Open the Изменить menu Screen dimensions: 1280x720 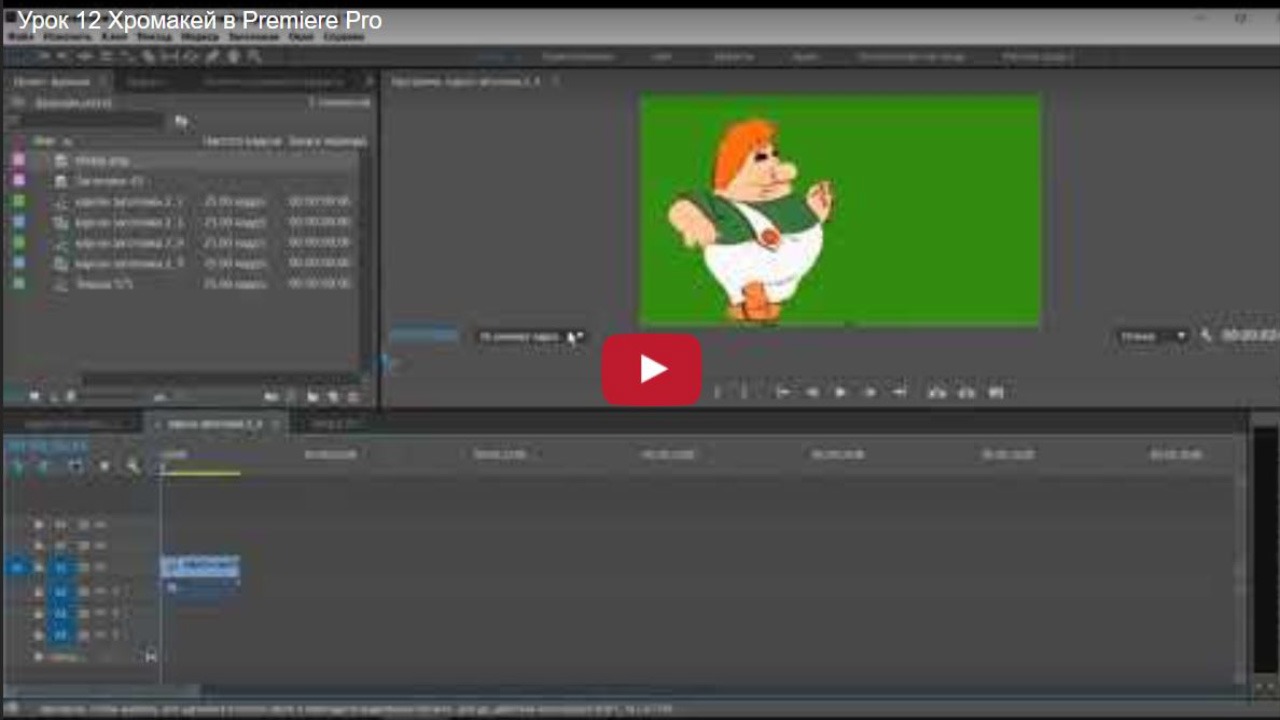tap(67, 38)
